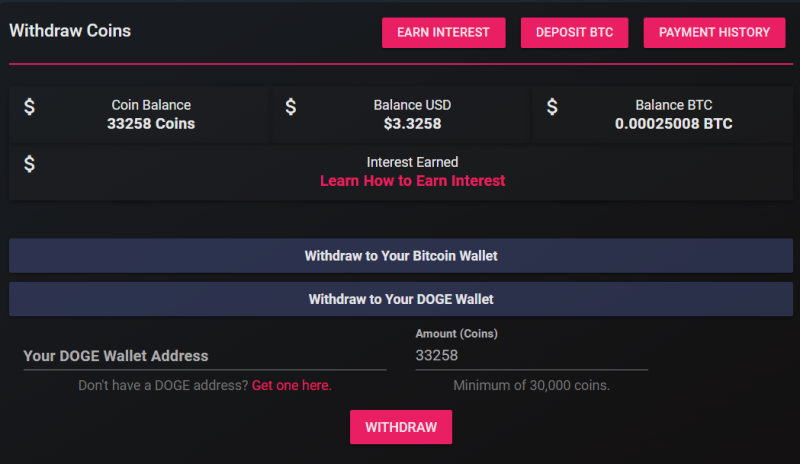Click the pink Withdraw button
Viewport: 800px width, 464px height.
tap(401, 427)
